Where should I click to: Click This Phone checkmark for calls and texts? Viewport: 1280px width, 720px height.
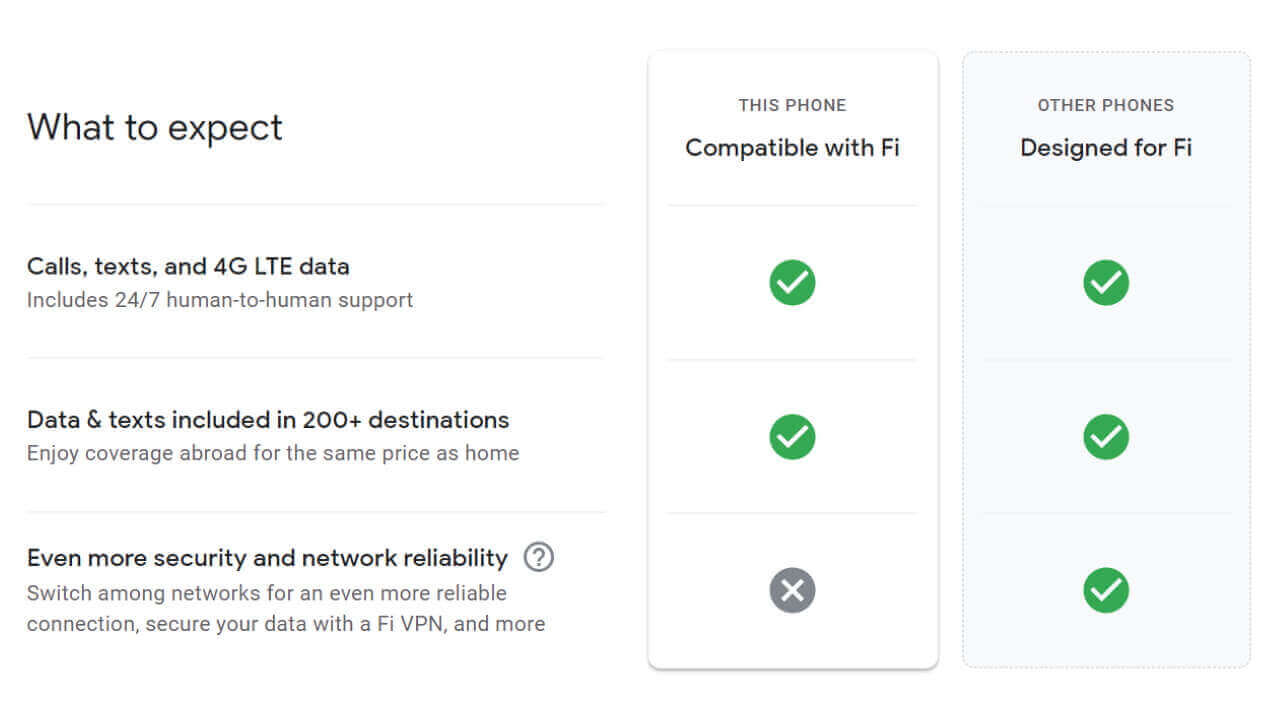(x=792, y=283)
